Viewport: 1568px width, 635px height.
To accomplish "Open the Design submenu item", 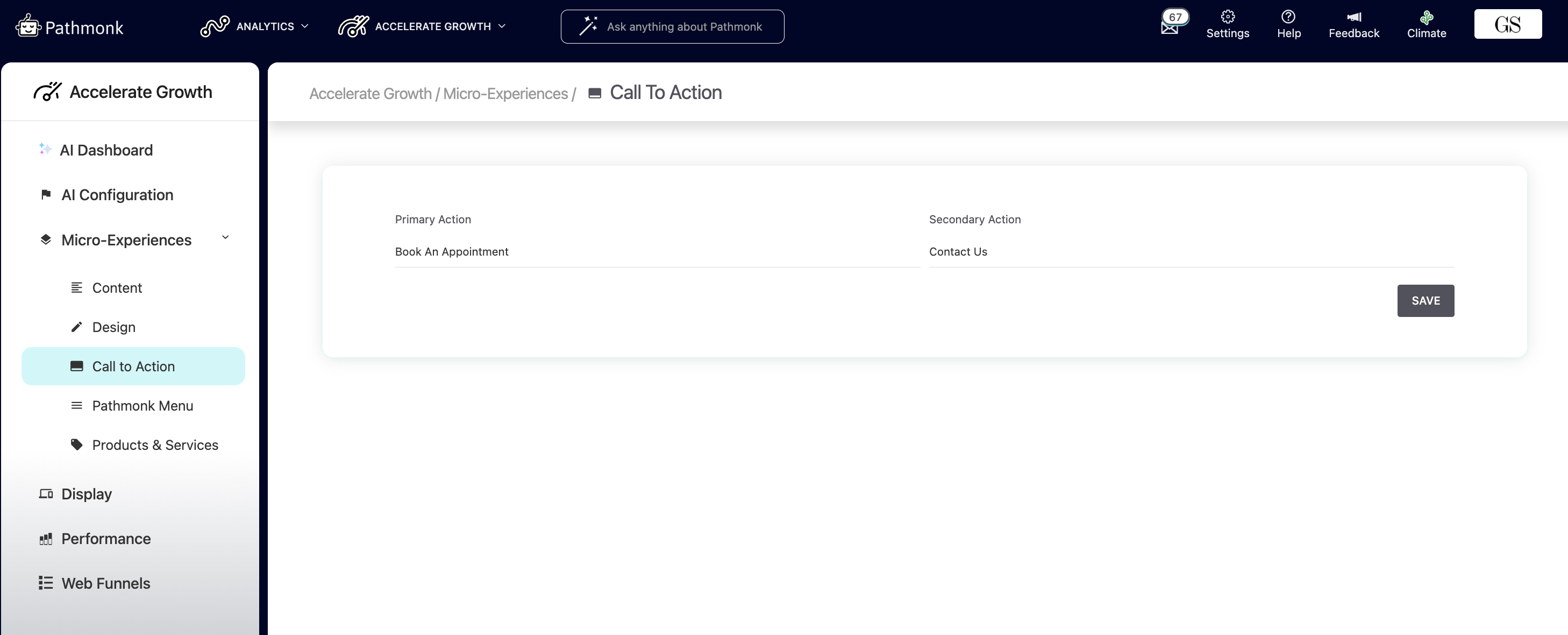I will (113, 327).
